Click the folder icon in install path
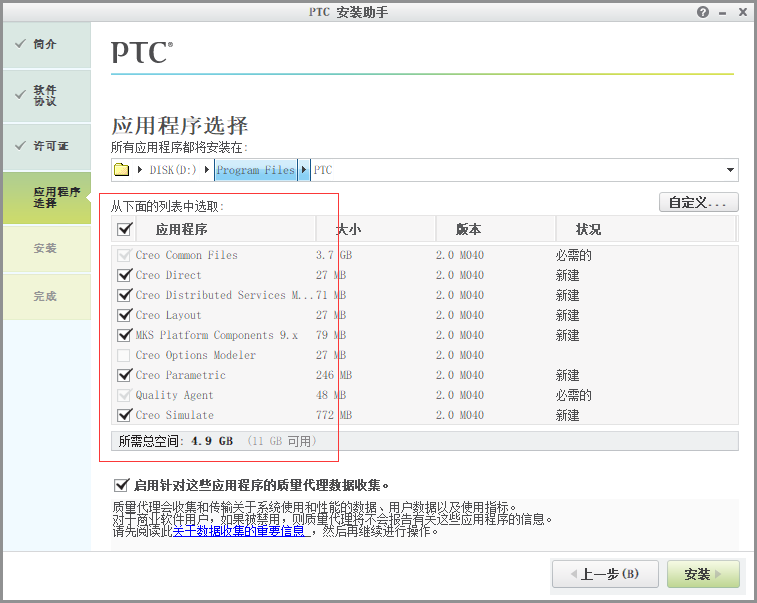Screen dimensions: 757x603 pyautogui.click(x=122, y=170)
